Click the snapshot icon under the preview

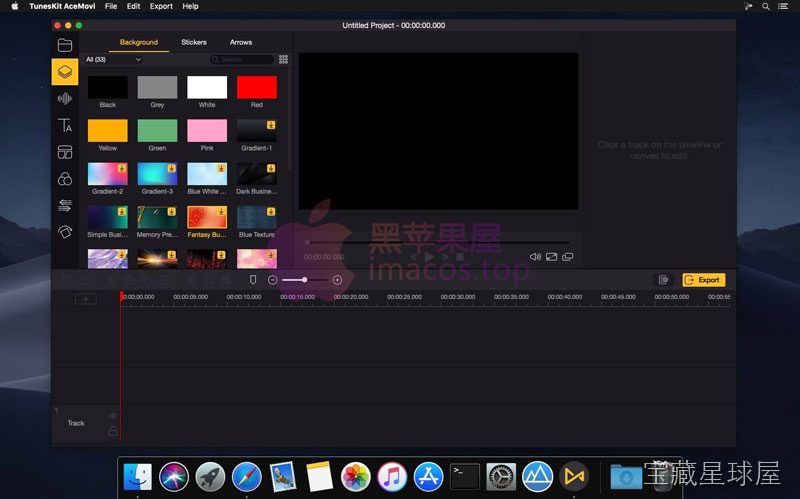click(x=552, y=257)
